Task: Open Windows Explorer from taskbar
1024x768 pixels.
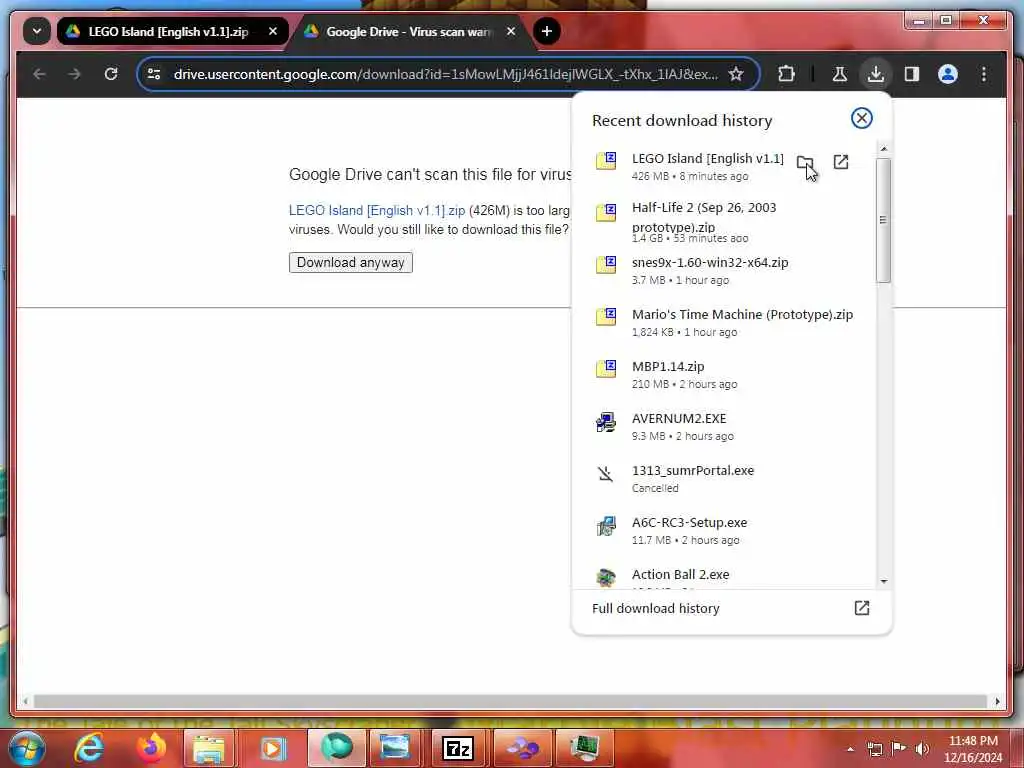Action: click(208, 748)
